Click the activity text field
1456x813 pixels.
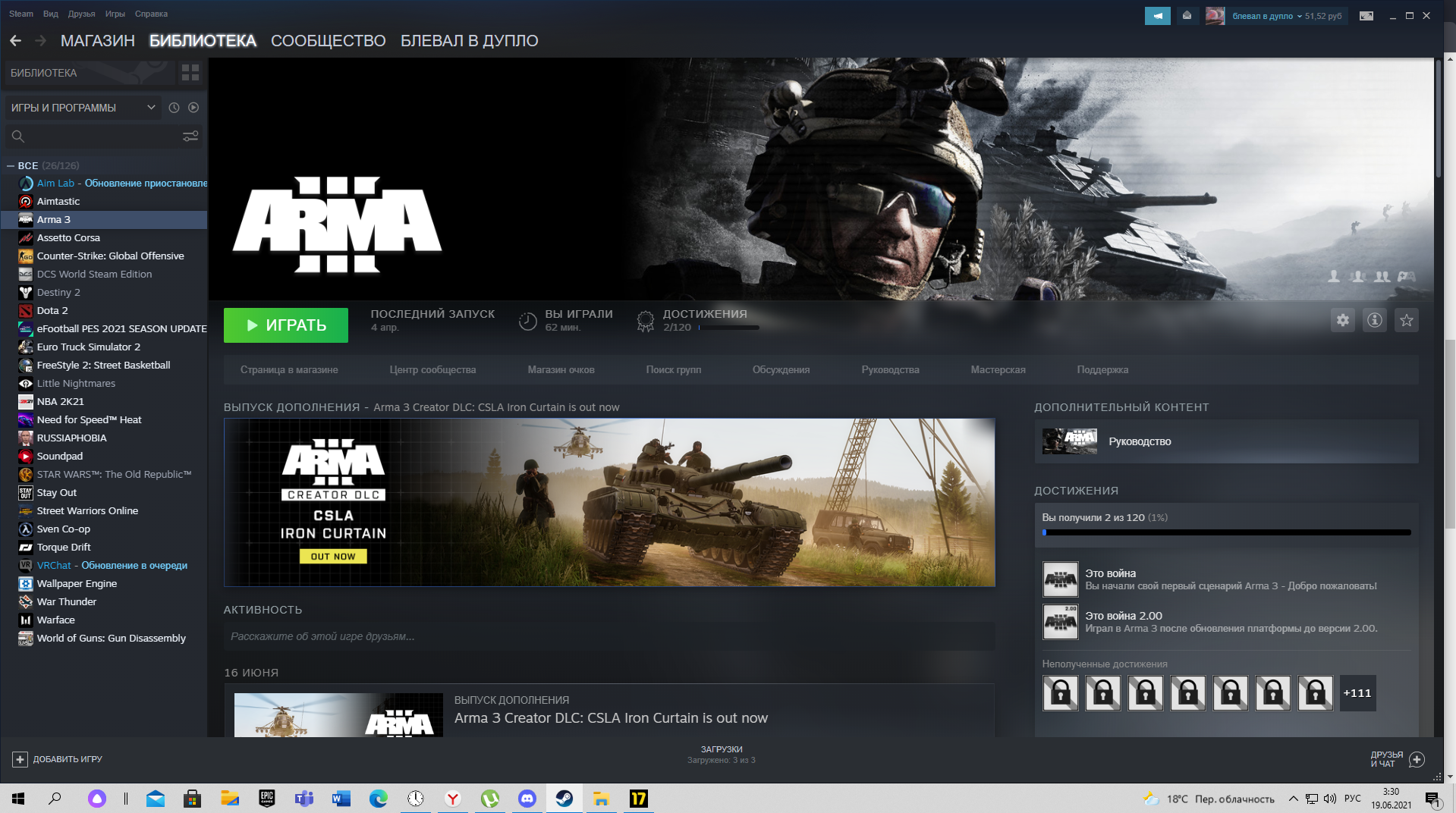coord(609,636)
